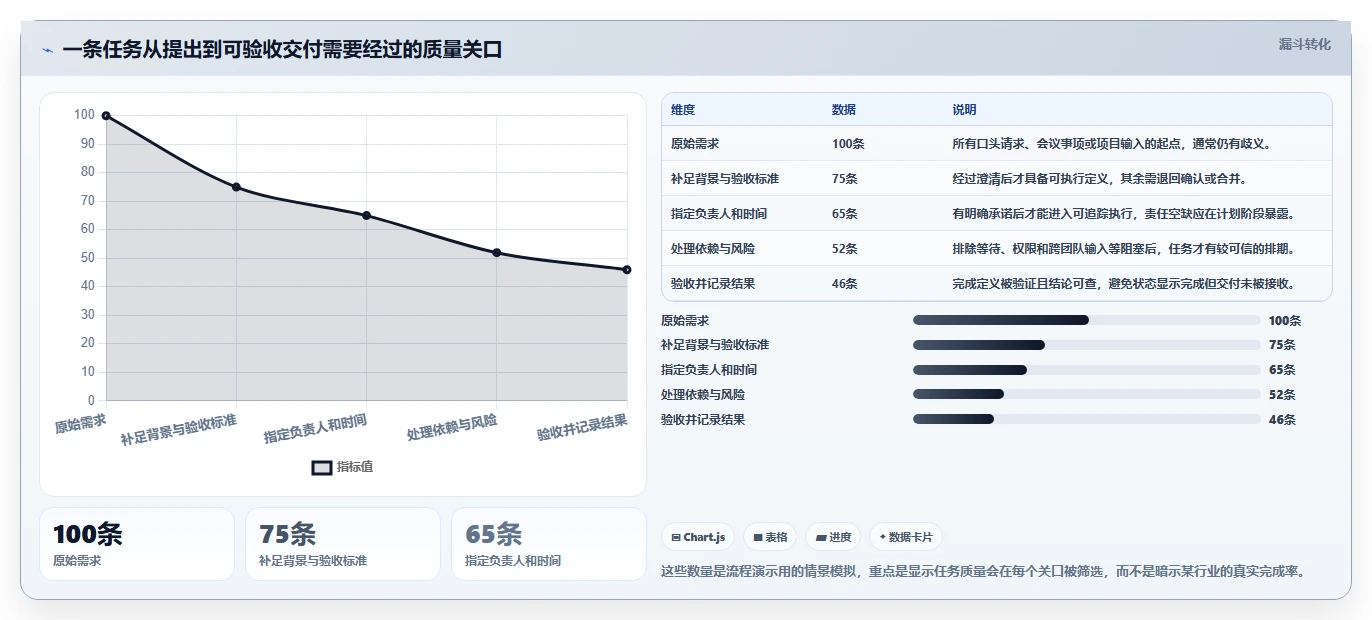Click the chart data point at 46
Image resolution: width=1372 pixels, height=620 pixels.
[x=627, y=269]
